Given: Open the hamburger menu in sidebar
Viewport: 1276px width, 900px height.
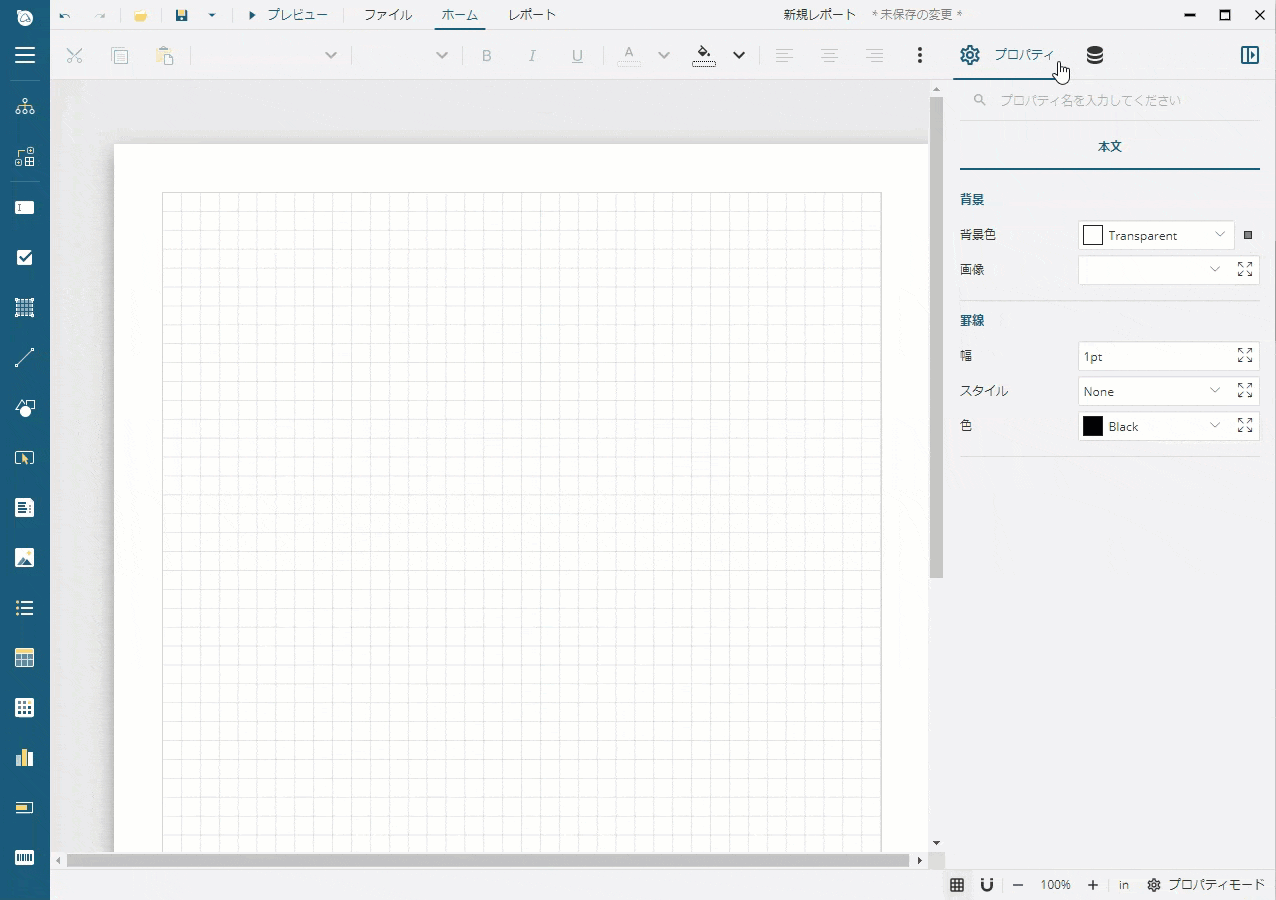Looking at the screenshot, I should [x=24, y=55].
